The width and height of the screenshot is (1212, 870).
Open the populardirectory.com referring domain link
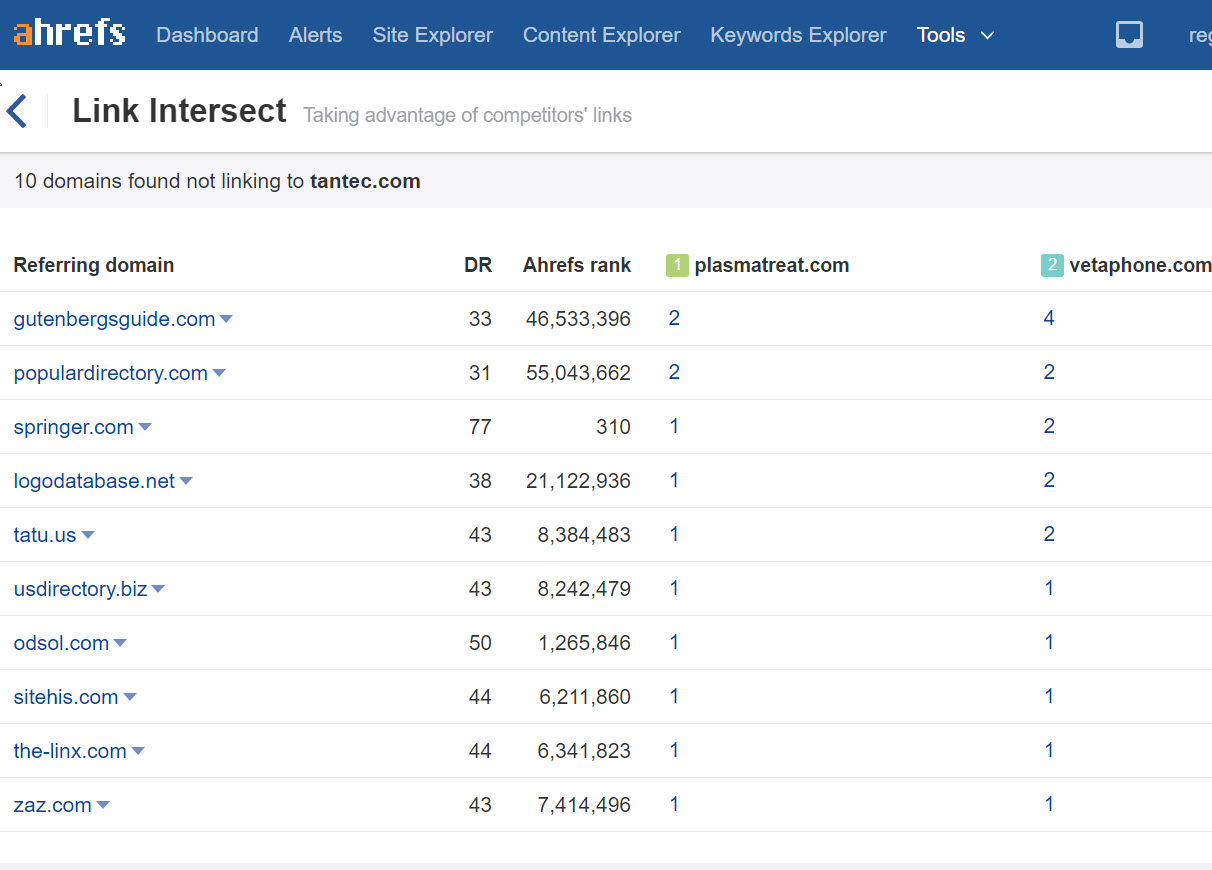[x=111, y=373]
